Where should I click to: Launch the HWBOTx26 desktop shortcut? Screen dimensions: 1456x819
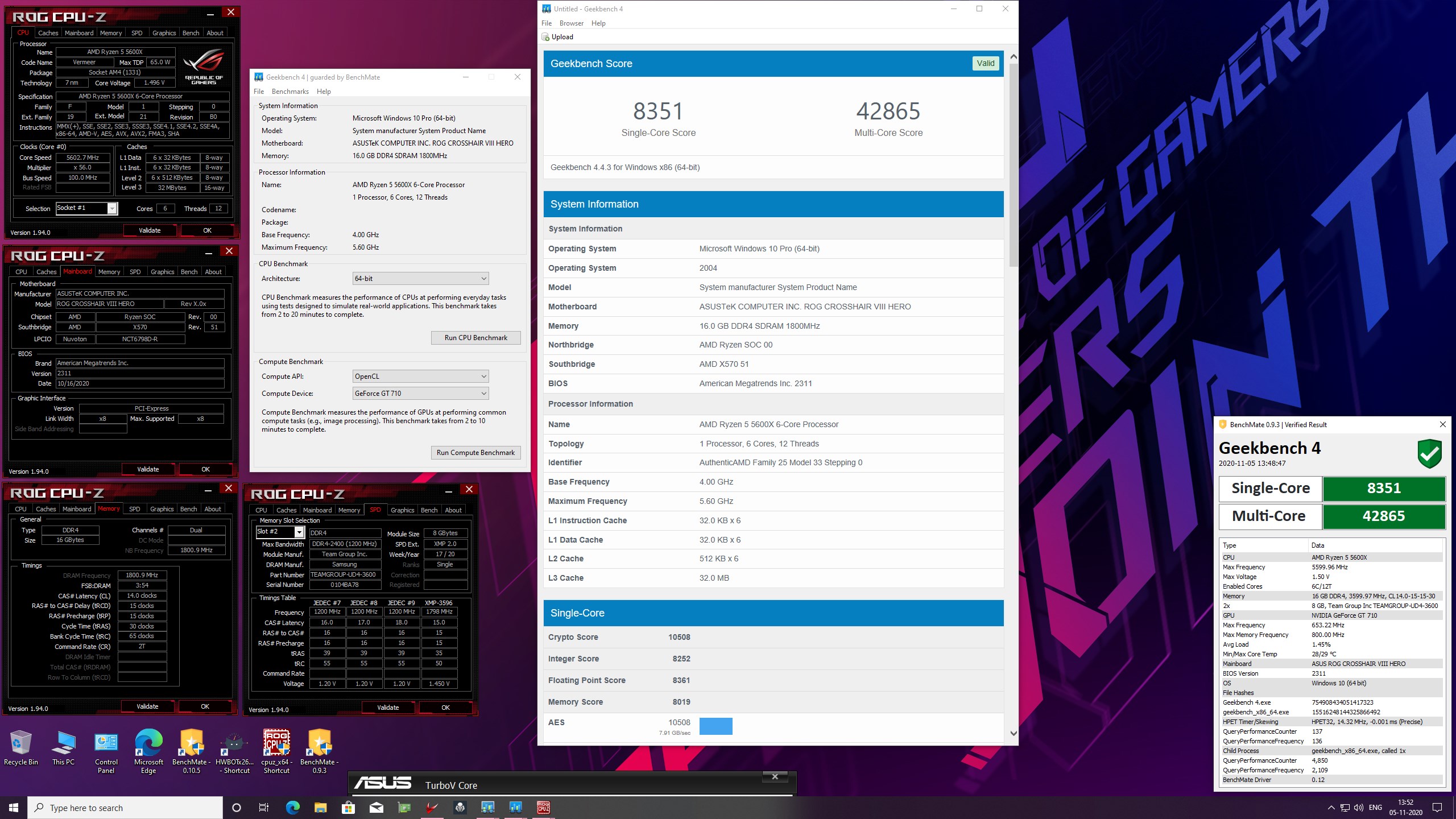[234, 752]
